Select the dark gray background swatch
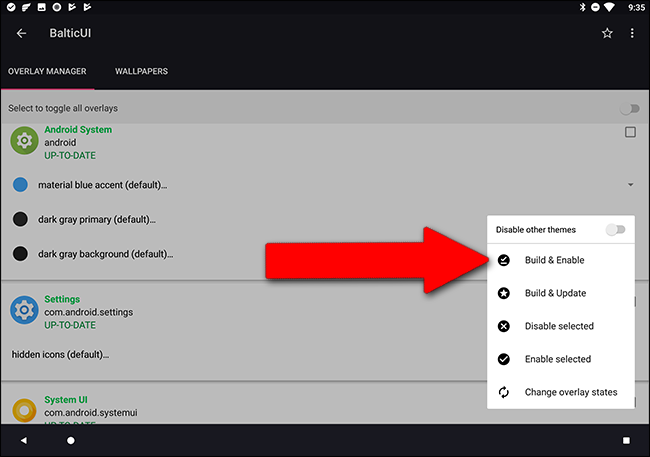 point(20,253)
